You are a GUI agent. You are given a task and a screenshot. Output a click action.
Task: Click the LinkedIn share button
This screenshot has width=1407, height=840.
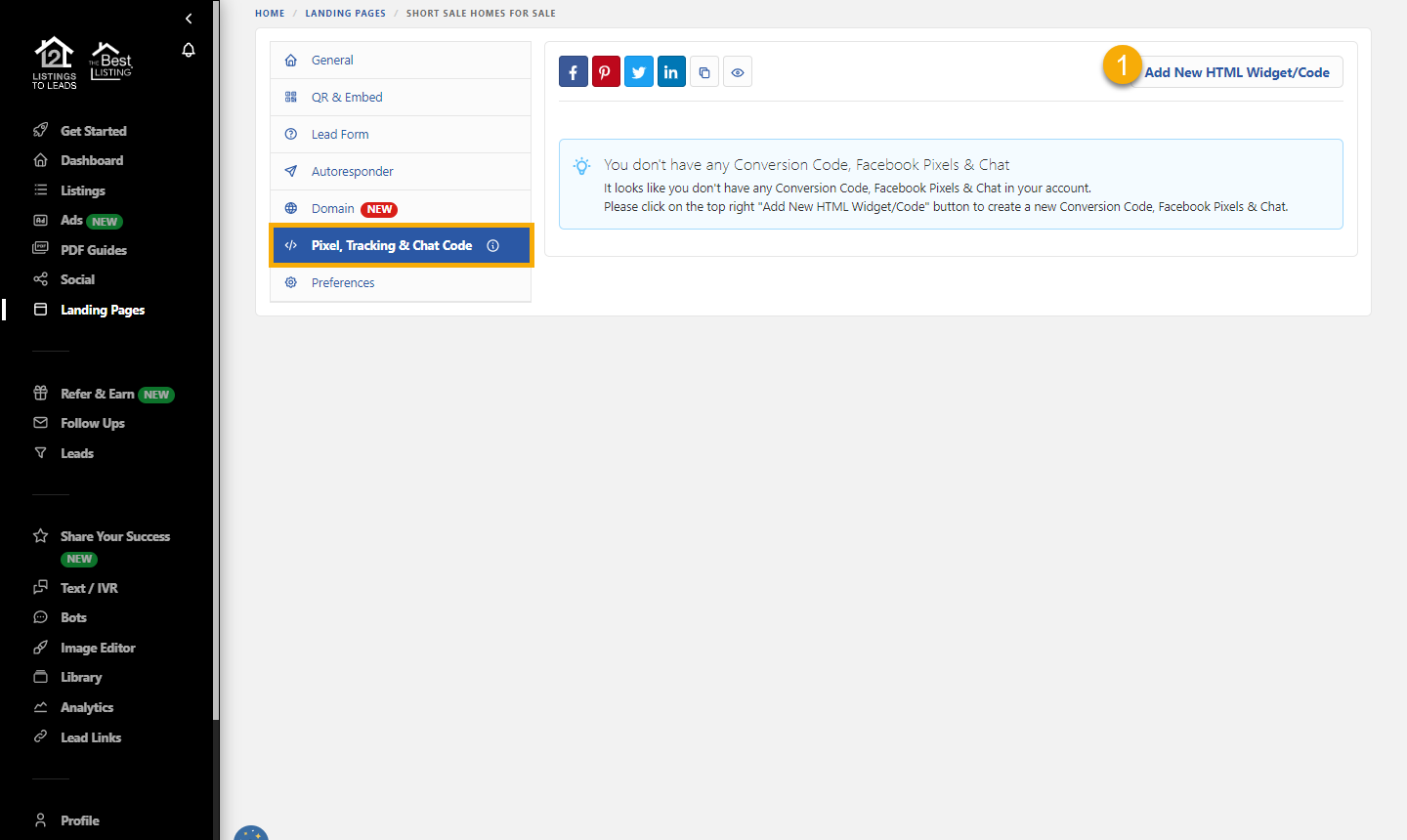[671, 72]
